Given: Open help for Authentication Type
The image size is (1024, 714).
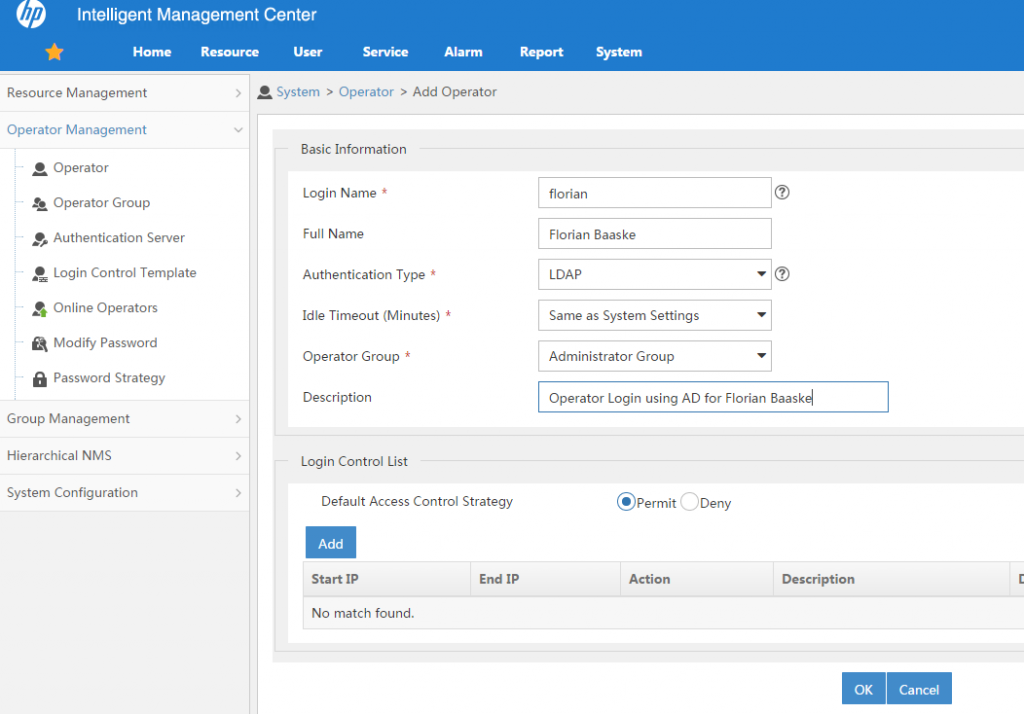Looking at the screenshot, I should tap(782, 273).
